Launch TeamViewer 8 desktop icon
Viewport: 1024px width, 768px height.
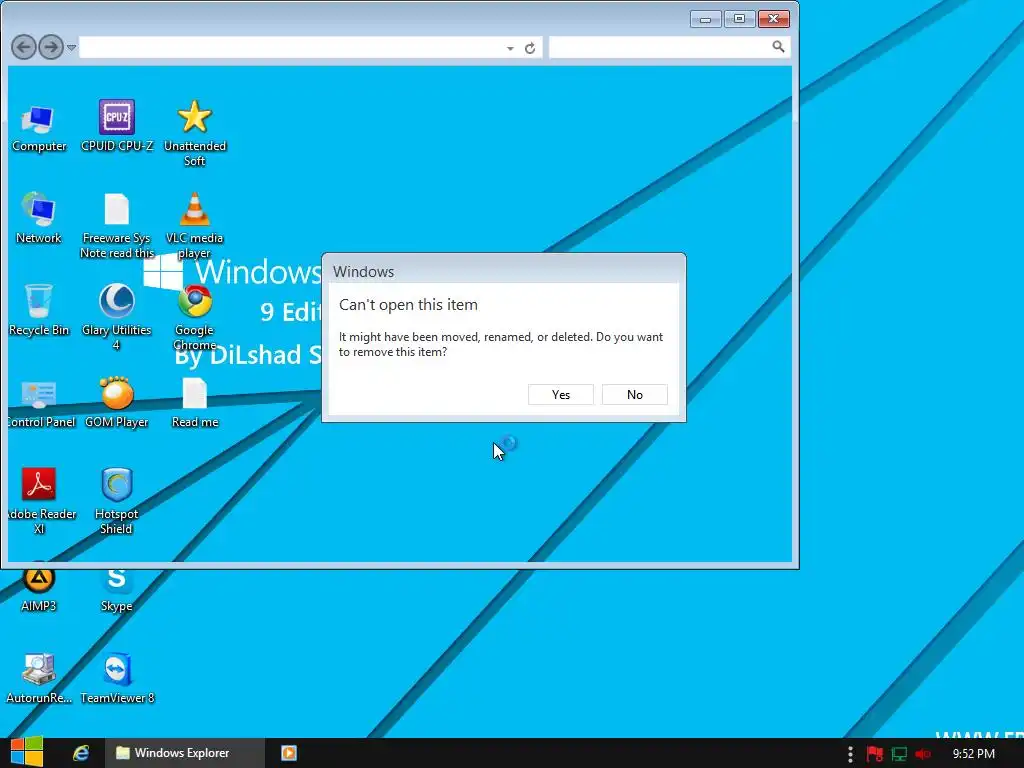[117, 679]
